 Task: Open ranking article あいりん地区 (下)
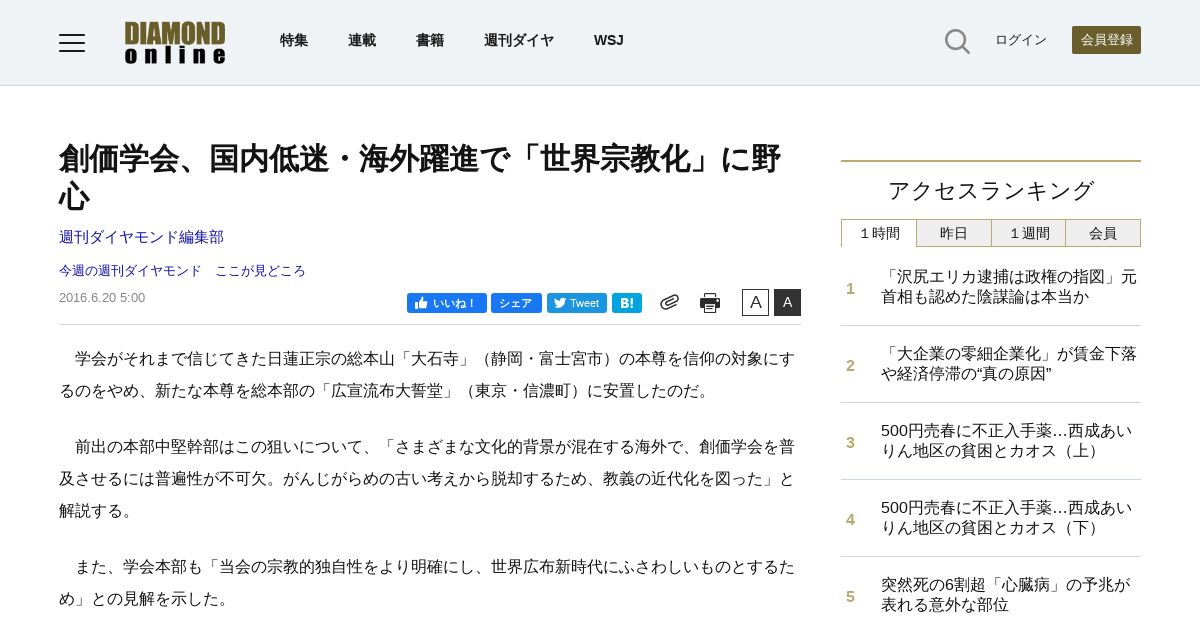point(1007,518)
